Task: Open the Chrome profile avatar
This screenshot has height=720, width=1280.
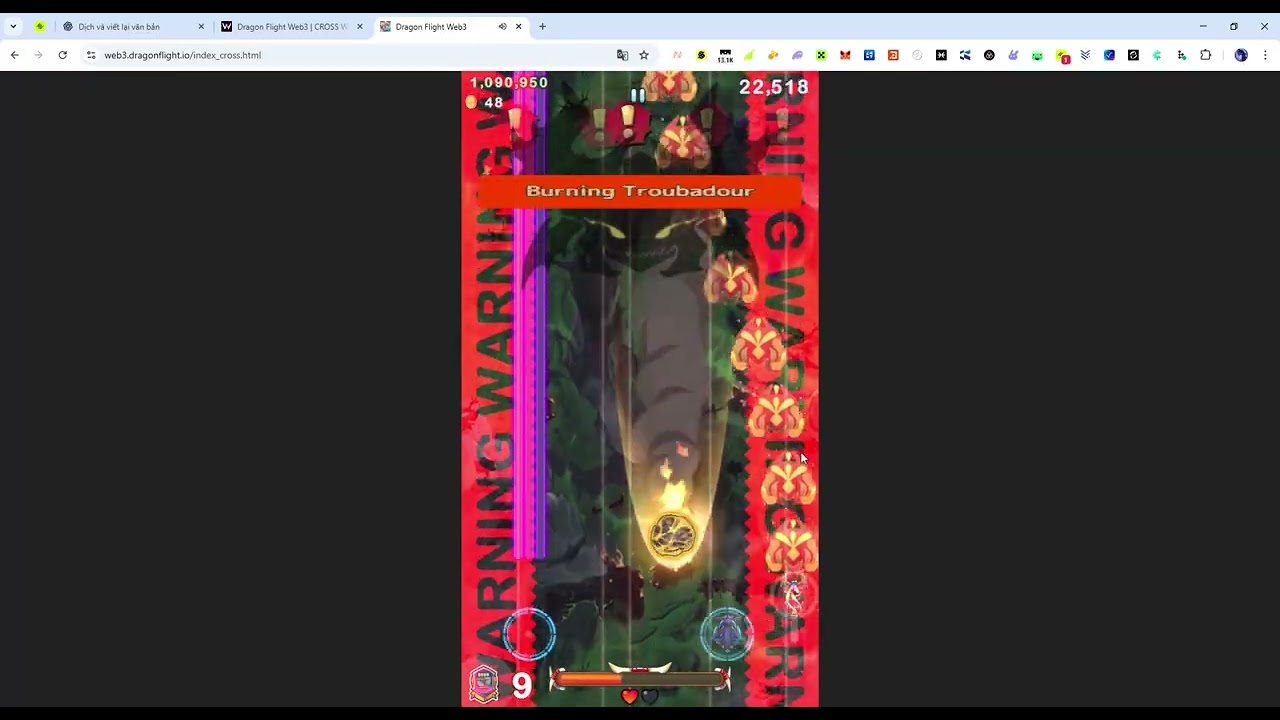Action: (1241, 55)
